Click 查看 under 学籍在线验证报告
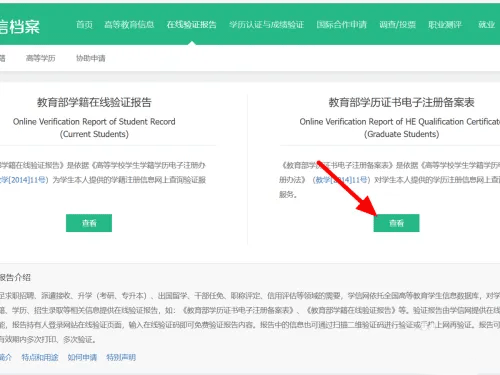This screenshot has height=375, width=500. [89, 223]
